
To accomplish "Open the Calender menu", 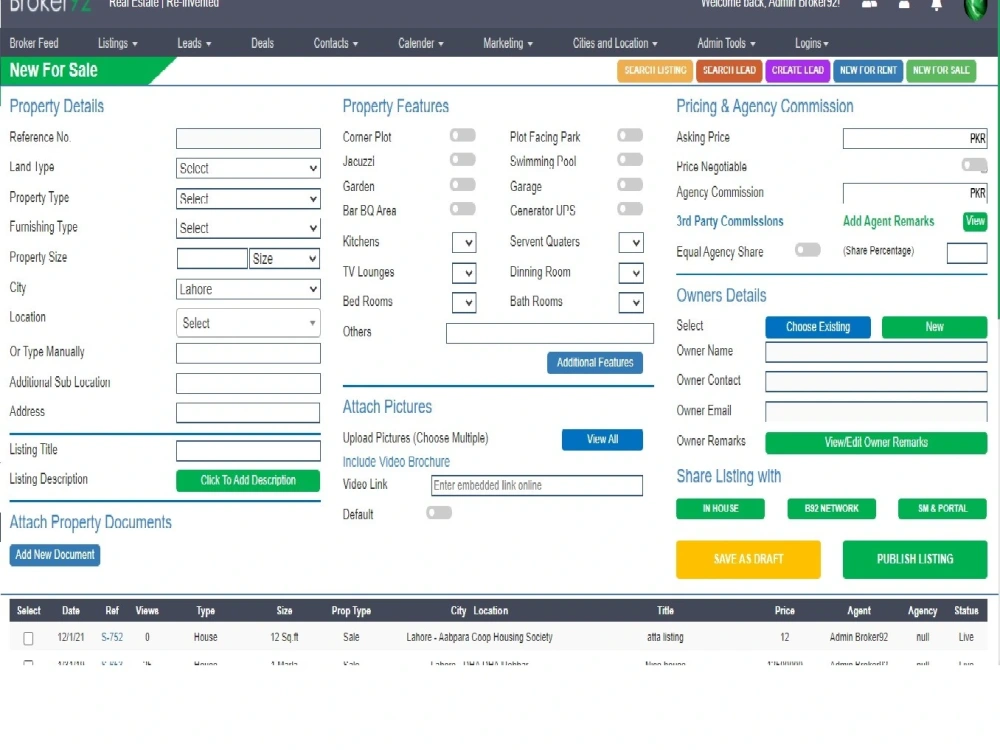I will (x=421, y=43).
